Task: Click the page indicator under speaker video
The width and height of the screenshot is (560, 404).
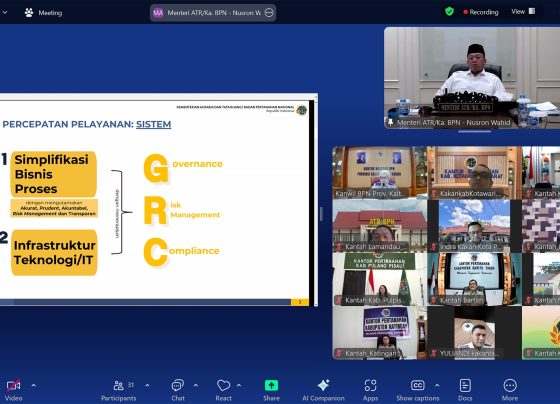Action: point(475,131)
